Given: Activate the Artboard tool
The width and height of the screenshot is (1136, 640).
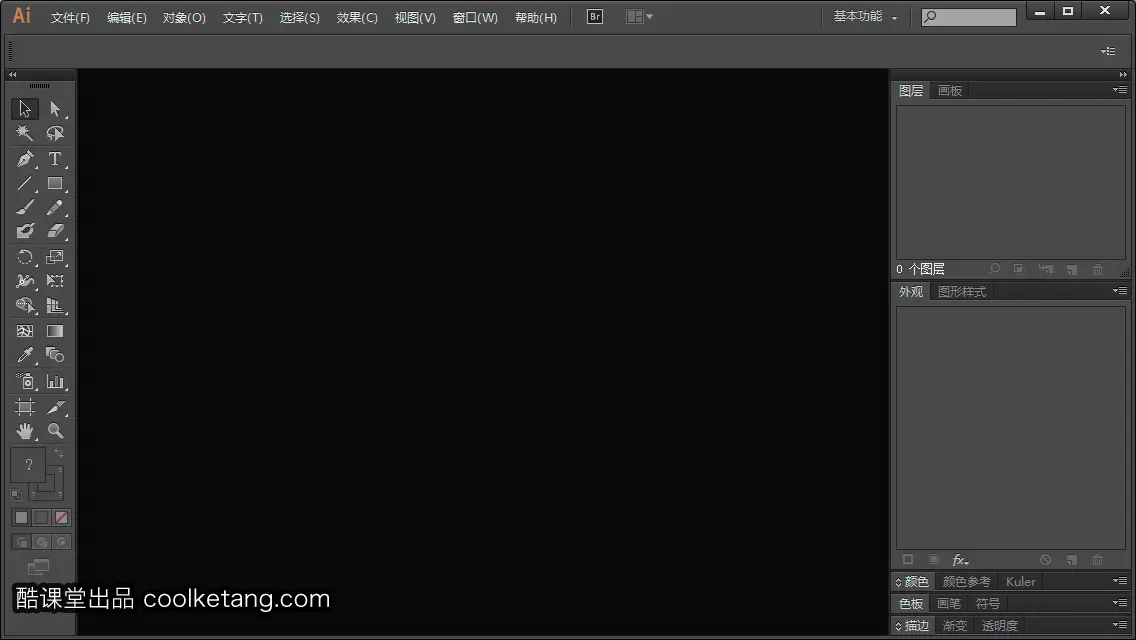Looking at the screenshot, I should [25, 407].
